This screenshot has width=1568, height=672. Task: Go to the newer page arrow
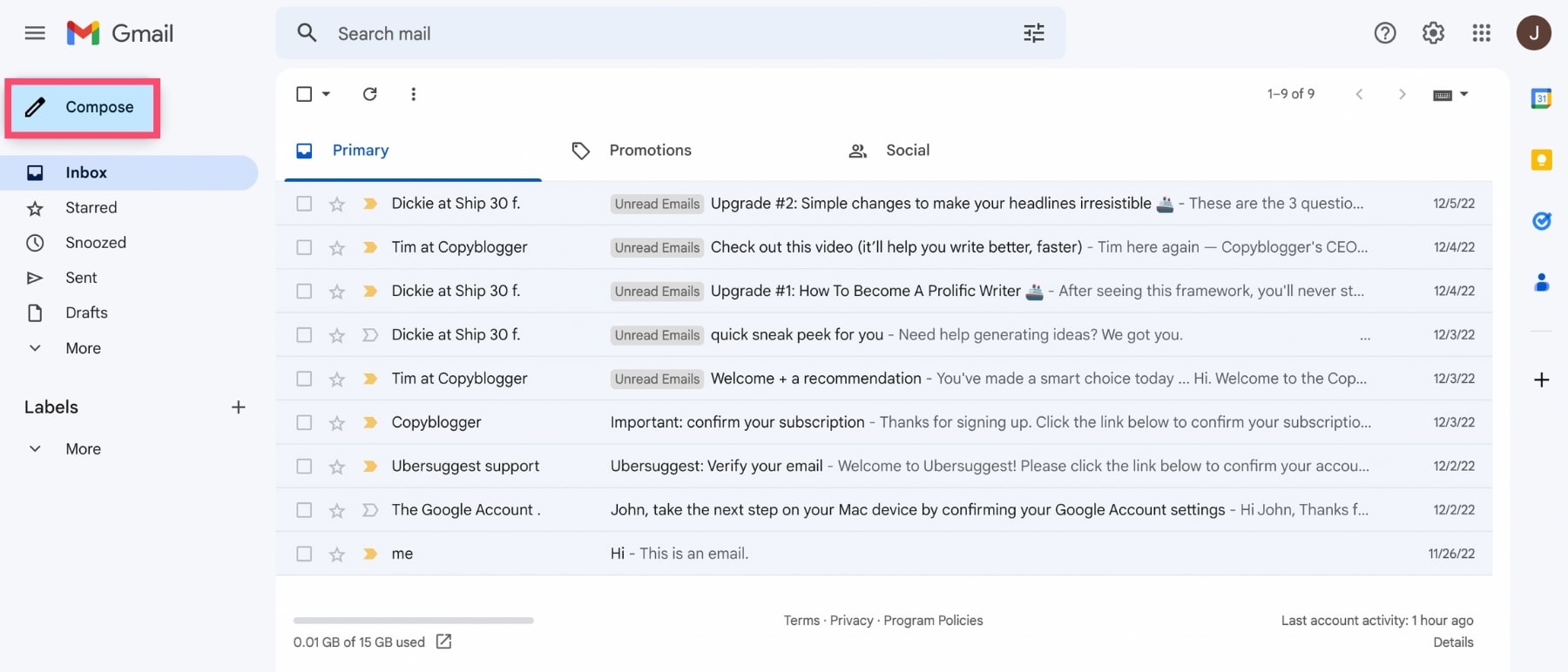[1359, 94]
